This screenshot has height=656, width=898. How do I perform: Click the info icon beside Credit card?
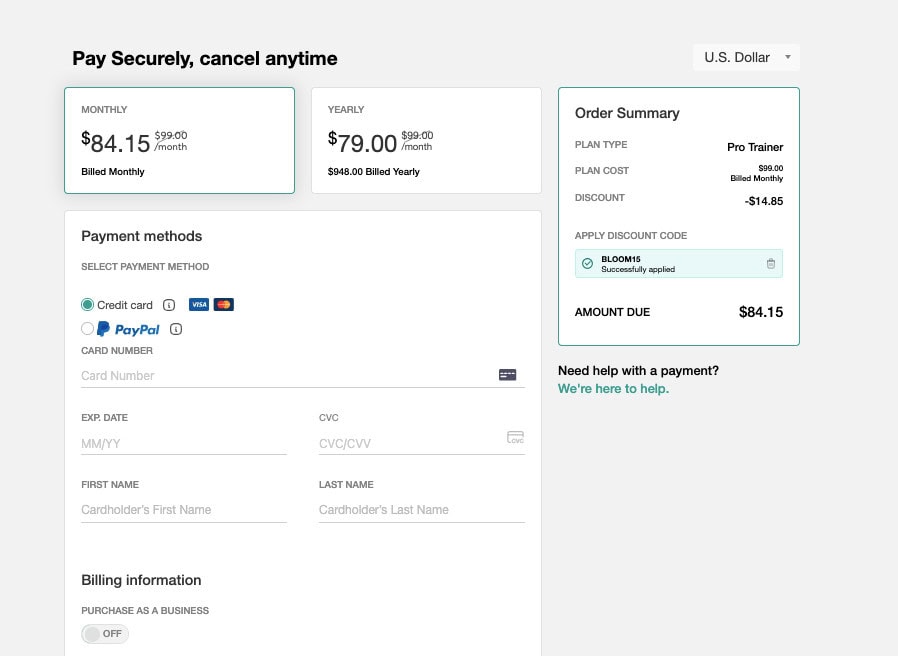(169, 305)
